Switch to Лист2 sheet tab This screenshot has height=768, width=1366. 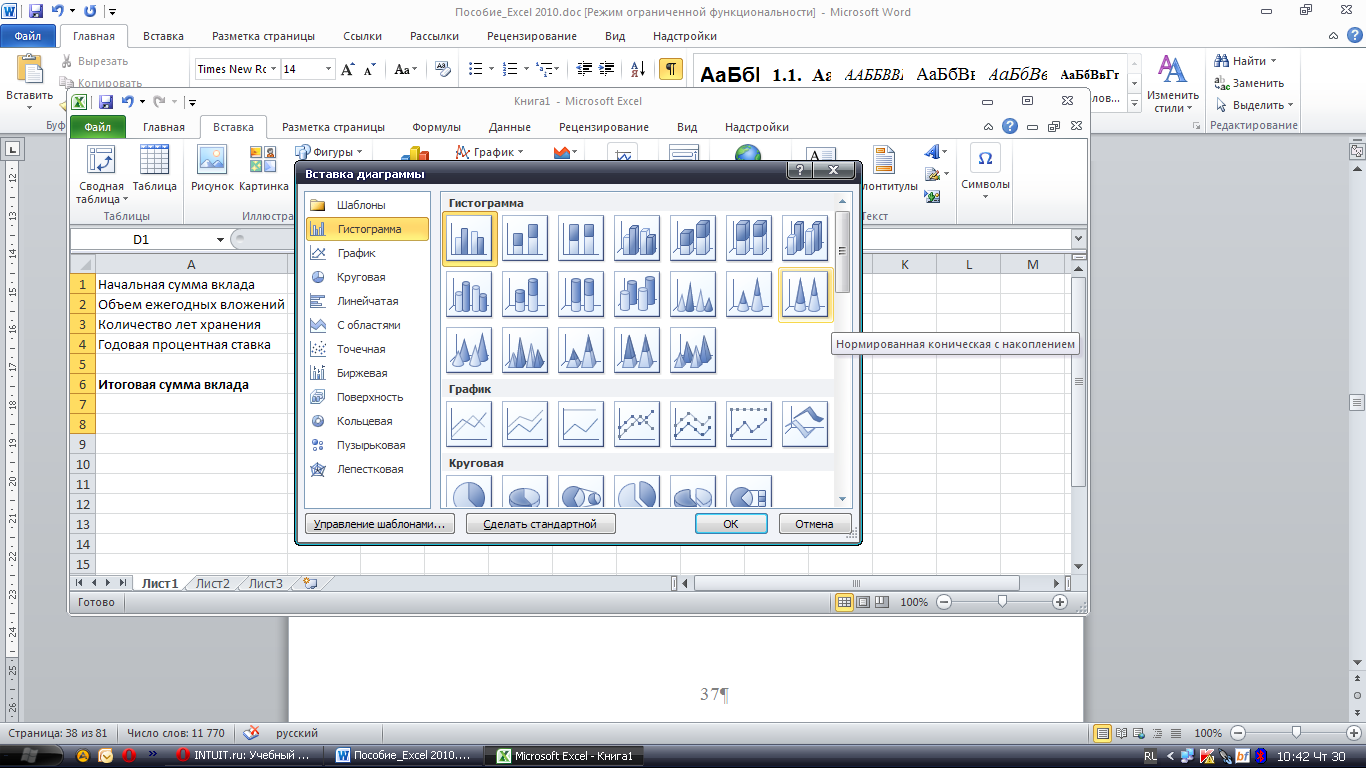click(212, 583)
